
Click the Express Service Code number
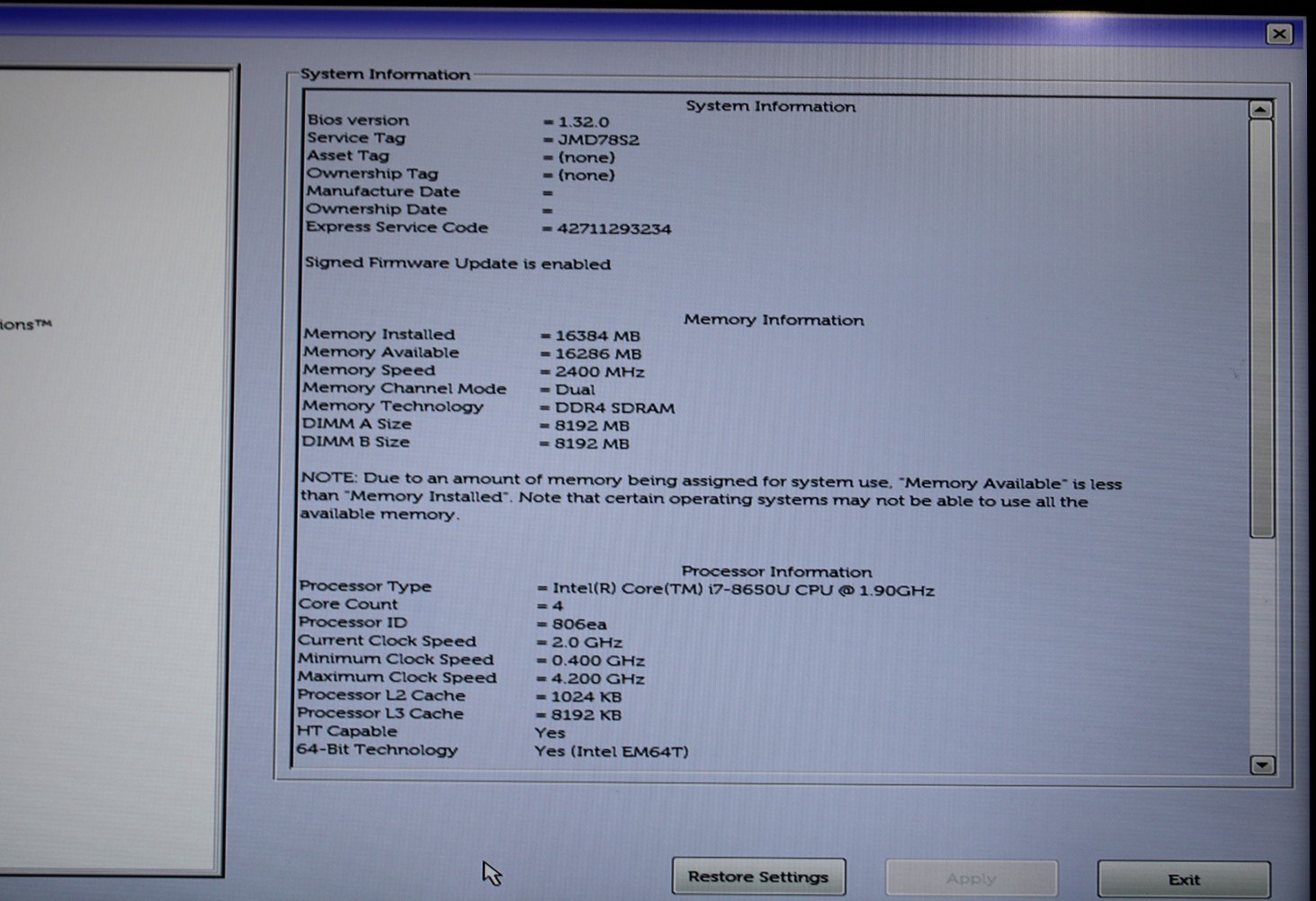pos(613,229)
